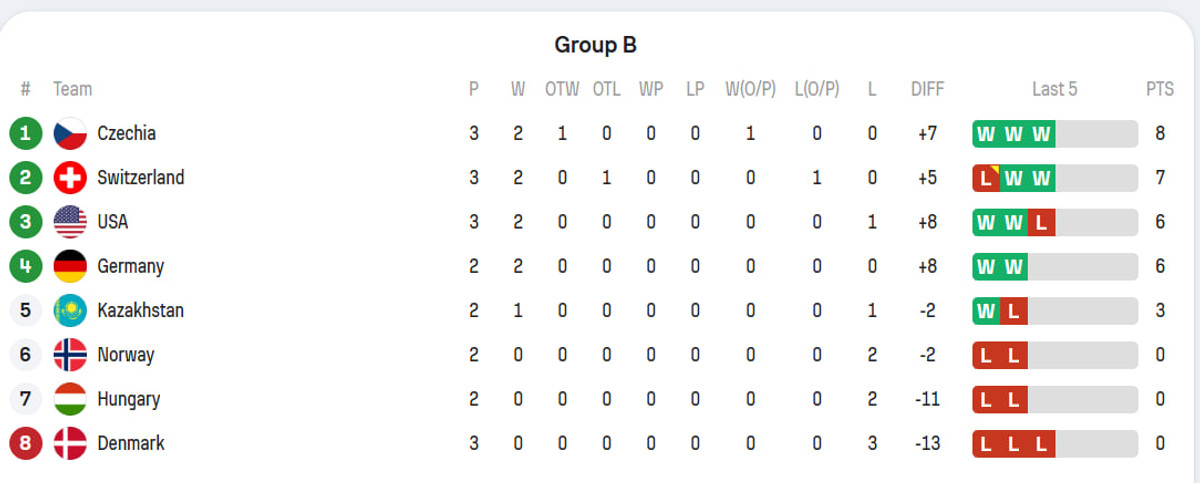
Task: Click the Germany flag icon
Action: point(70,267)
